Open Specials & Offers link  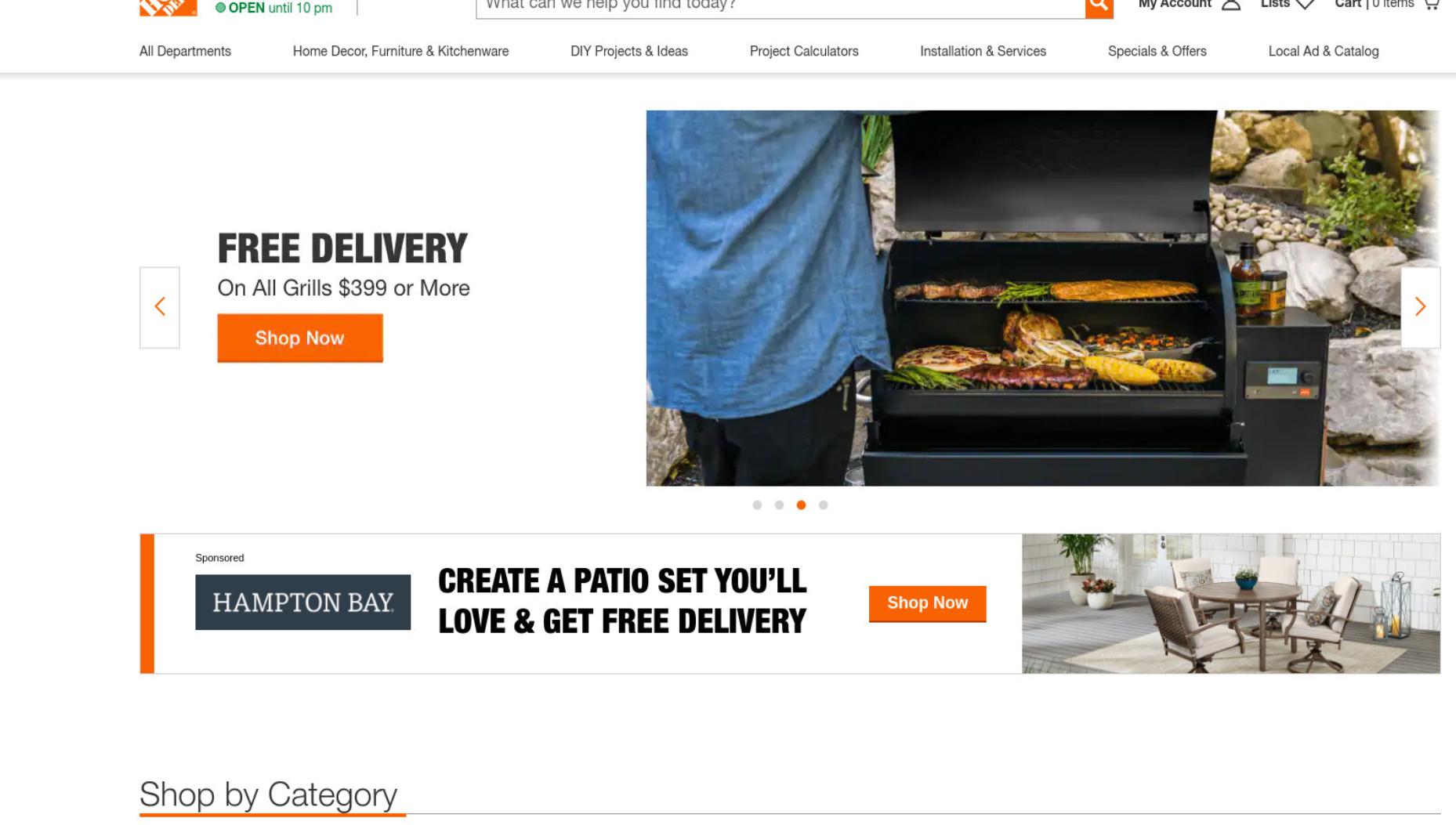[1157, 51]
